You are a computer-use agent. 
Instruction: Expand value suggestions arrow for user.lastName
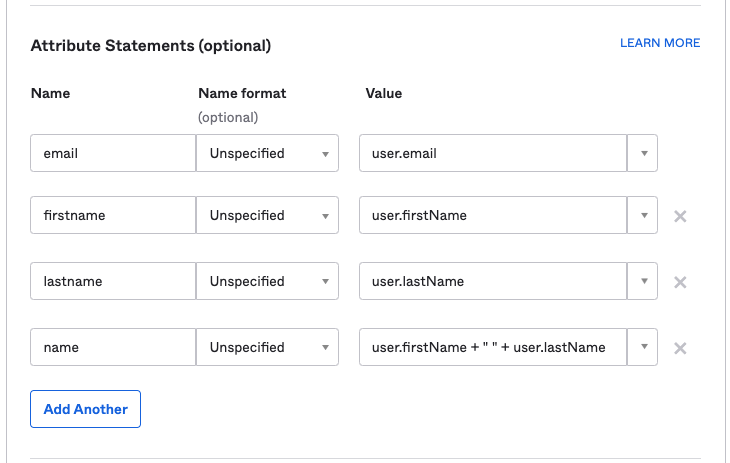pyautogui.click(x=642, y=282)
